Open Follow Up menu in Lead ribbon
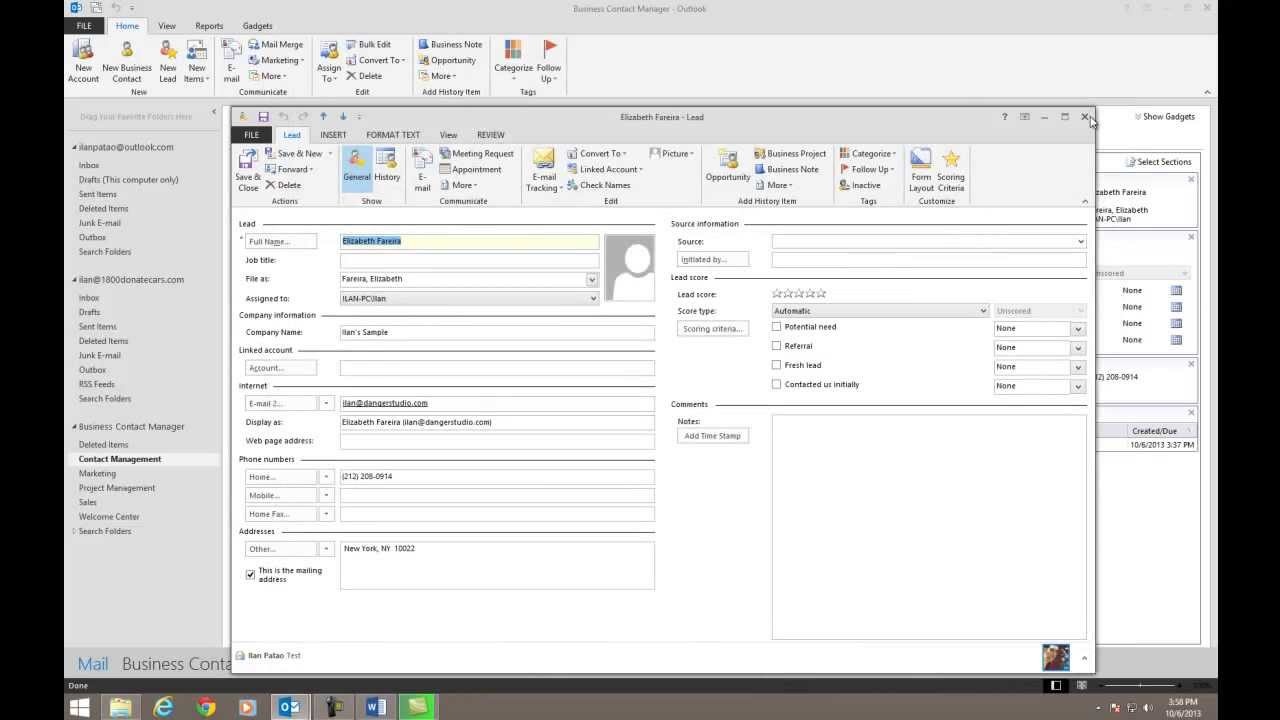The image size is (1280, 720). pyautogui.click(x=866, y=169)
